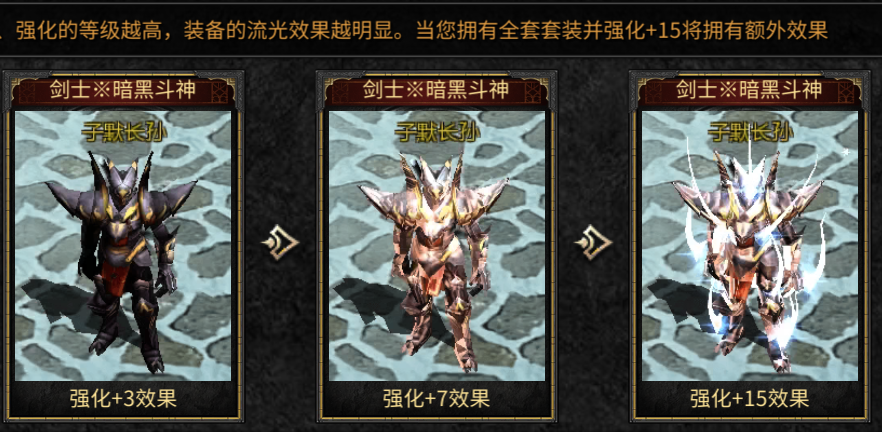This screenshot has height=432, width=882.
Task: Click the bronze armored character in +7 card
Action: [436, 262]
